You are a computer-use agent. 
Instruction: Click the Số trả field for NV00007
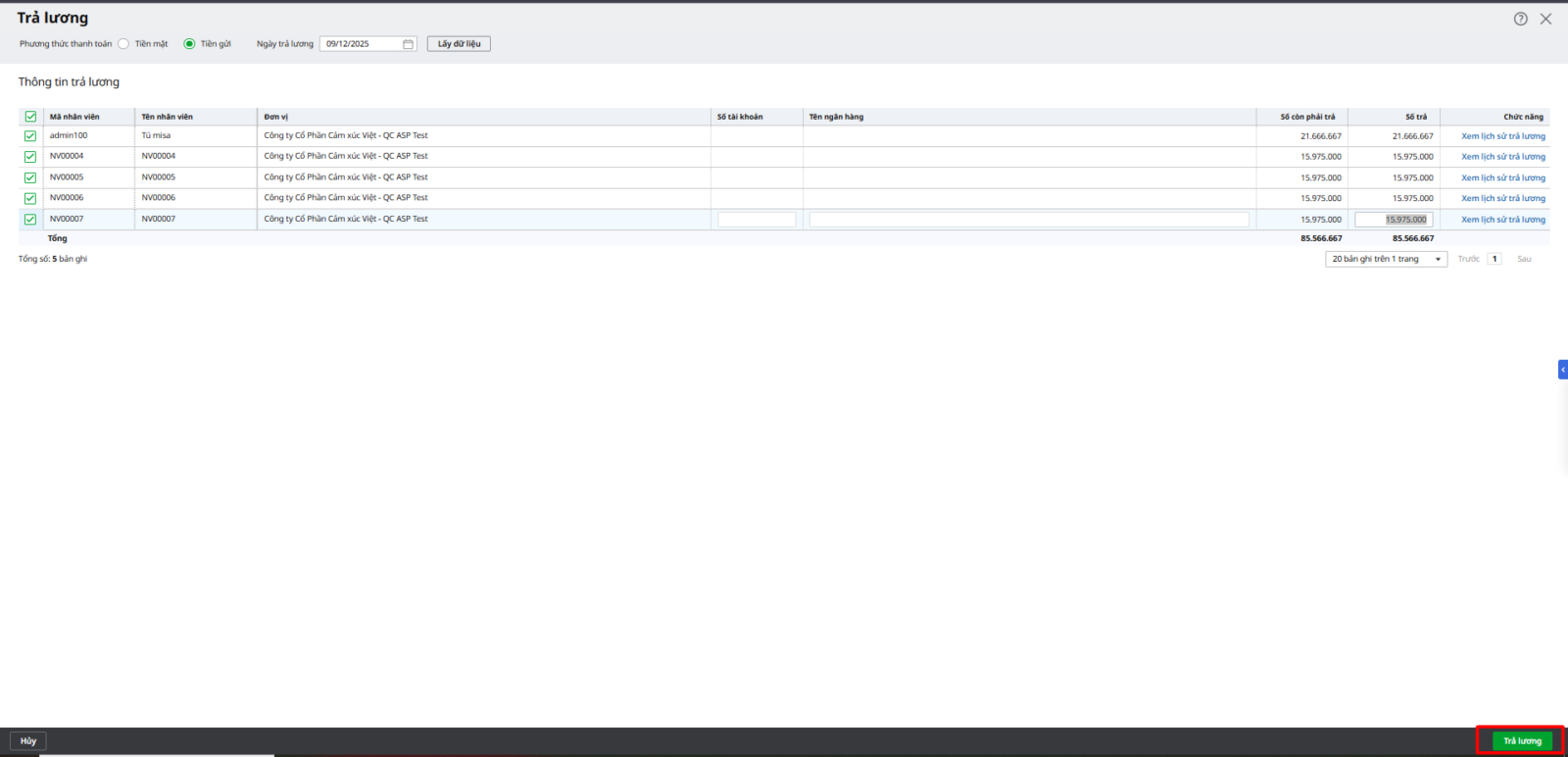[1393, 220]
